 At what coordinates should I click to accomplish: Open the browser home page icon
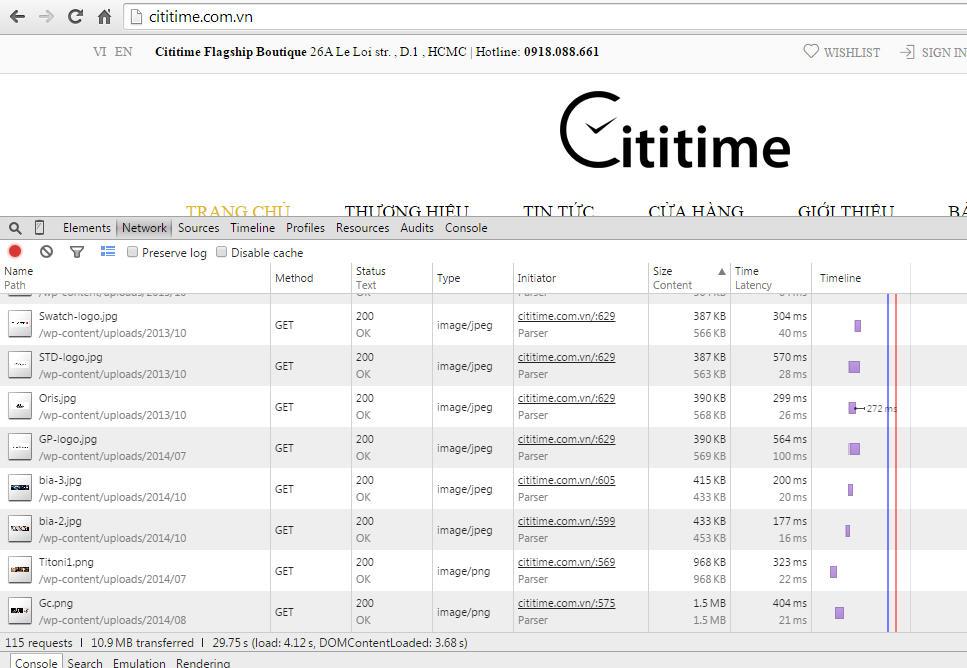click(x=105, y=17)
